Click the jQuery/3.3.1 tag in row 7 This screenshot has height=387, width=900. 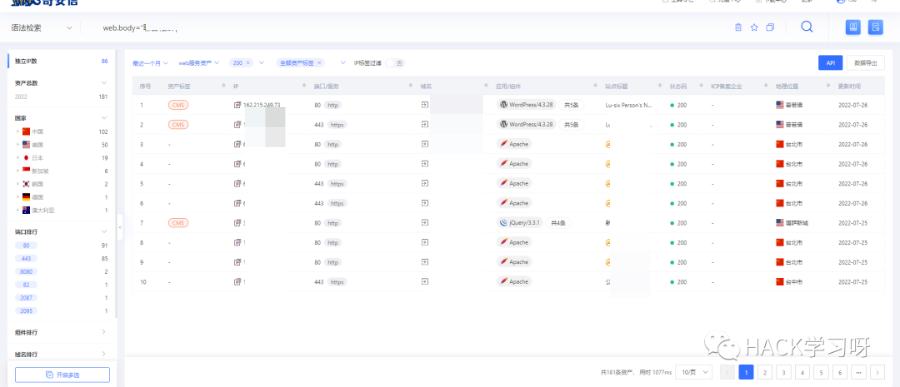tap(519, 223)
